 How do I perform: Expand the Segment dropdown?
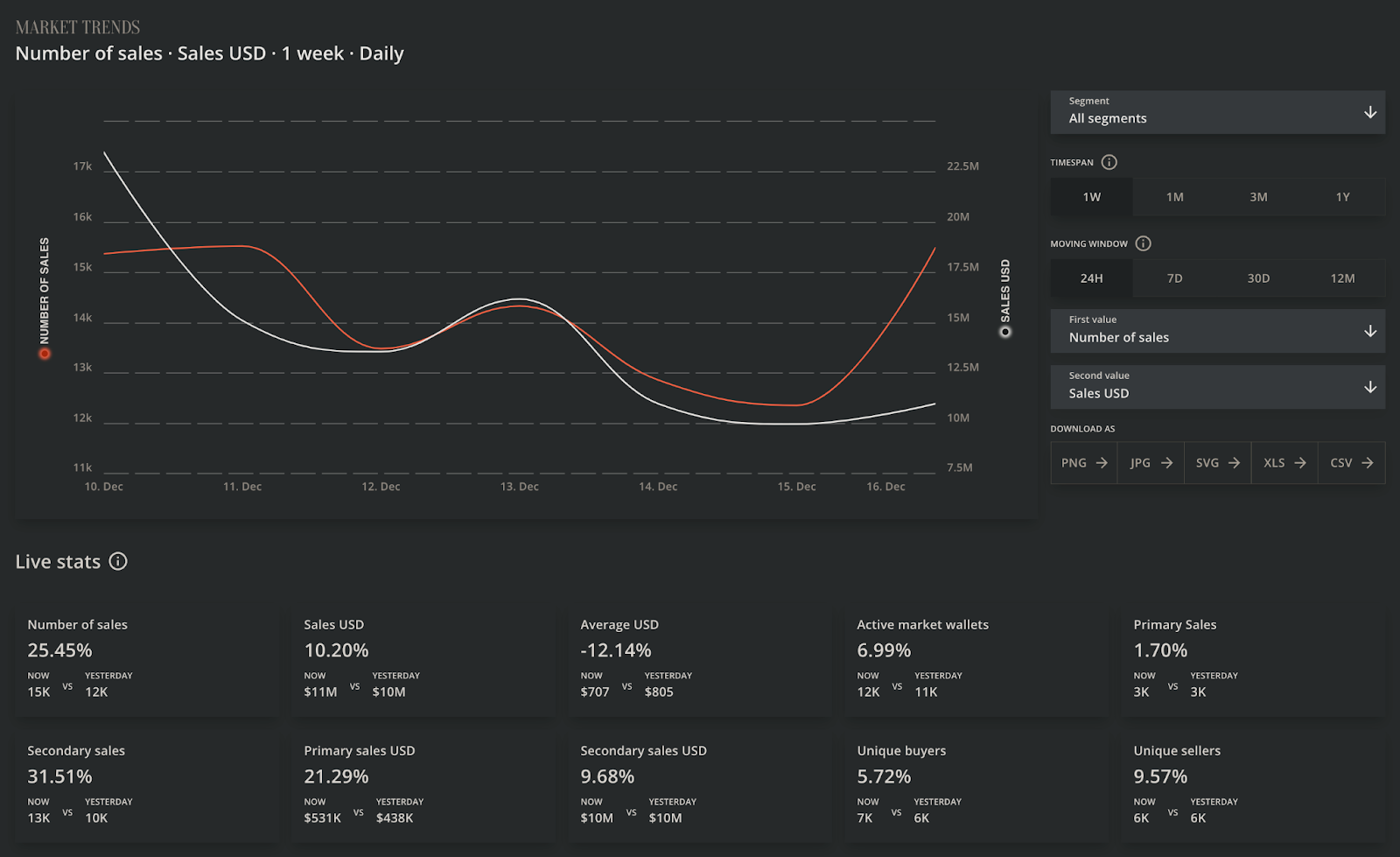click(x=1217, y=112)
